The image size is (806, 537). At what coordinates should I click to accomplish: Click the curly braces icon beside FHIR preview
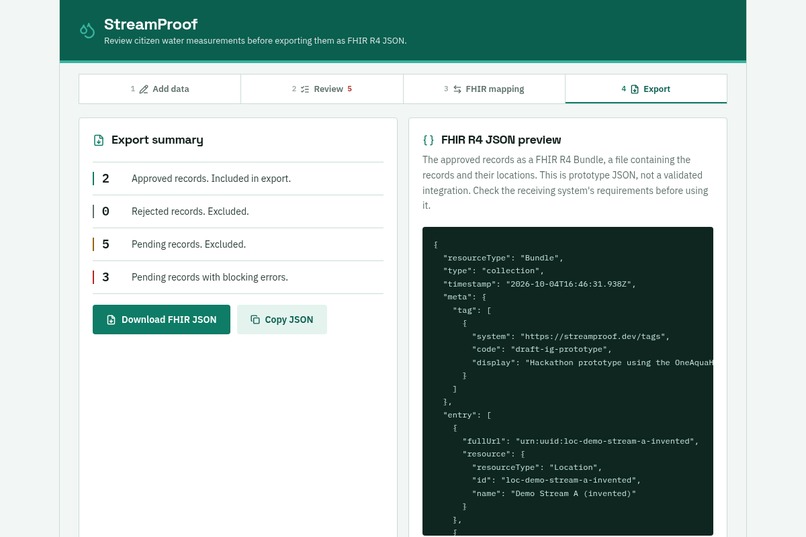(x=428, y=140)
